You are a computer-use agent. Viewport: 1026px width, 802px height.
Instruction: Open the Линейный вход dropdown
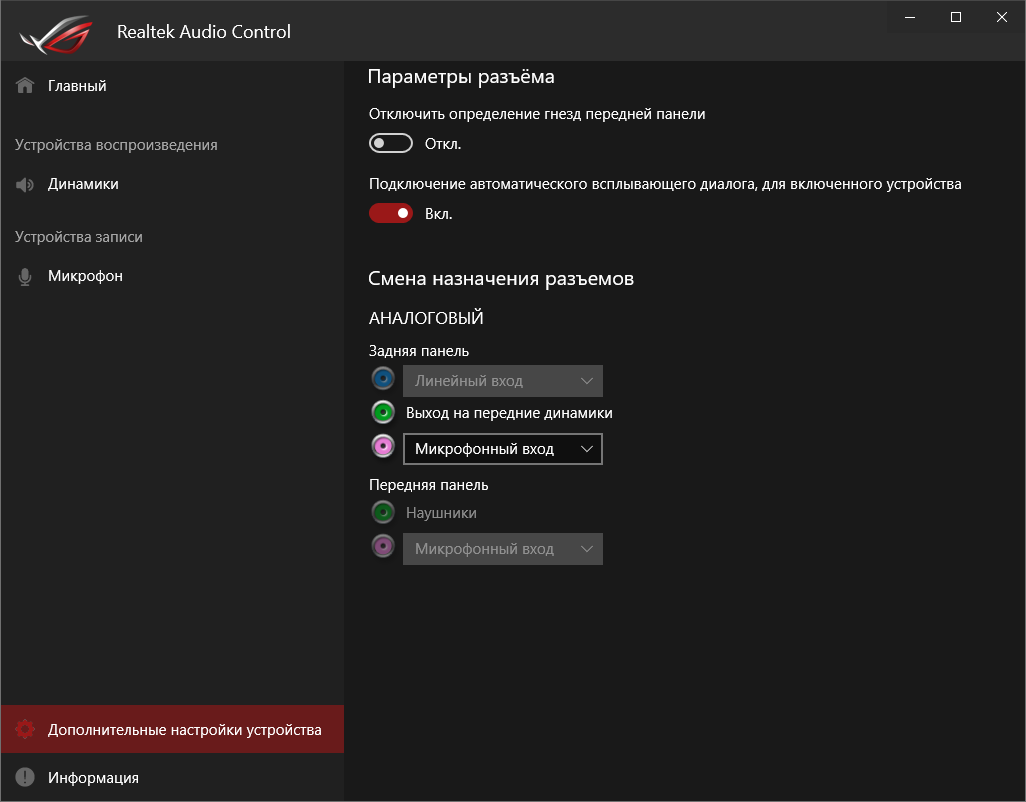[x=503, y=381]
